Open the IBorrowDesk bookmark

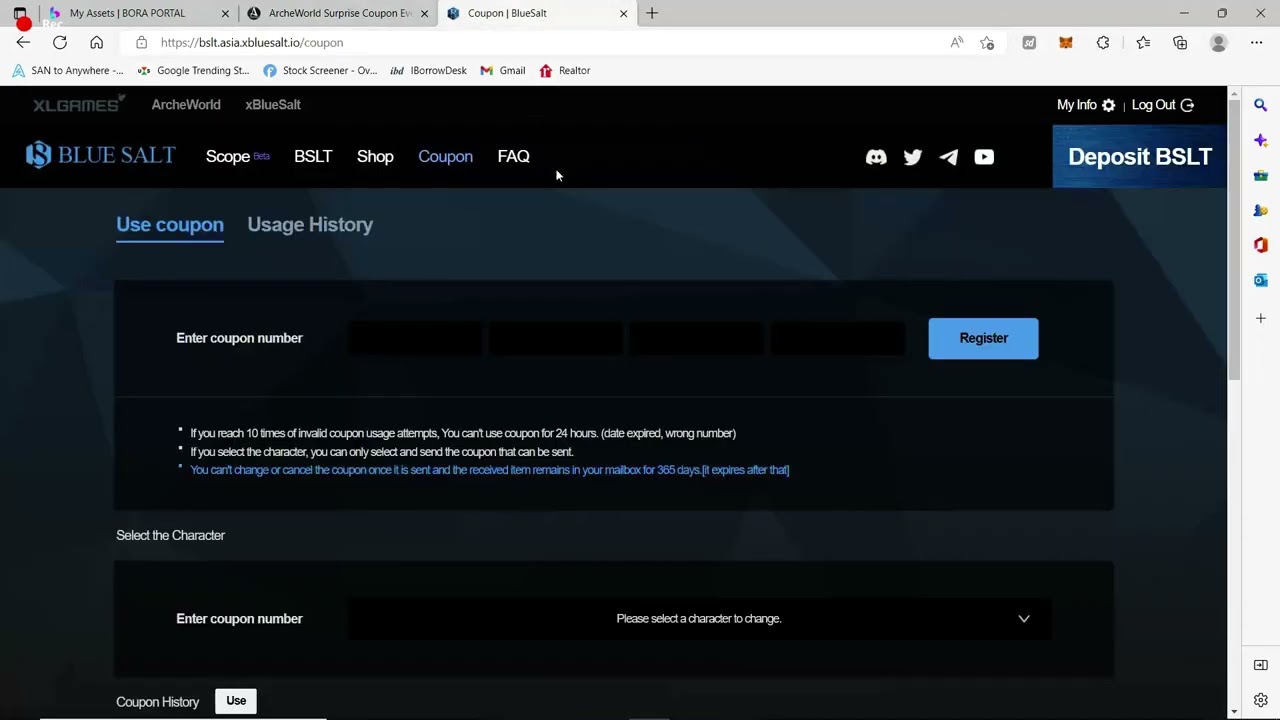(x=428, y=70)
